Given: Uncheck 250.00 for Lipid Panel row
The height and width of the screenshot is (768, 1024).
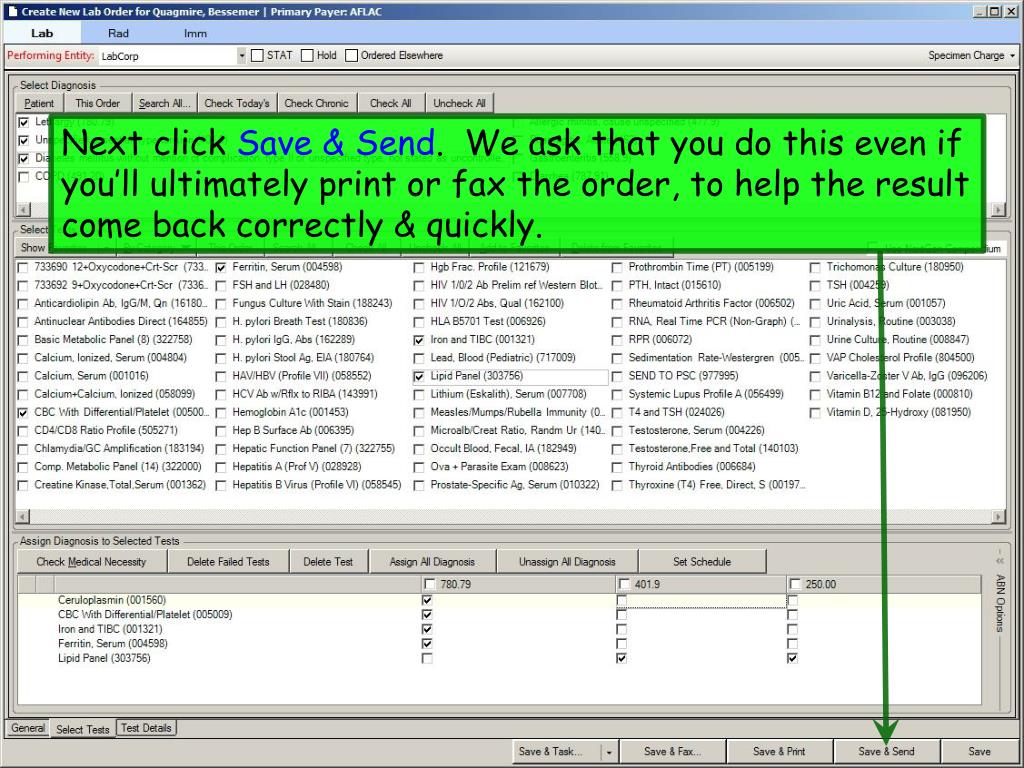Looking at the screenshot, I should (792, 658).
